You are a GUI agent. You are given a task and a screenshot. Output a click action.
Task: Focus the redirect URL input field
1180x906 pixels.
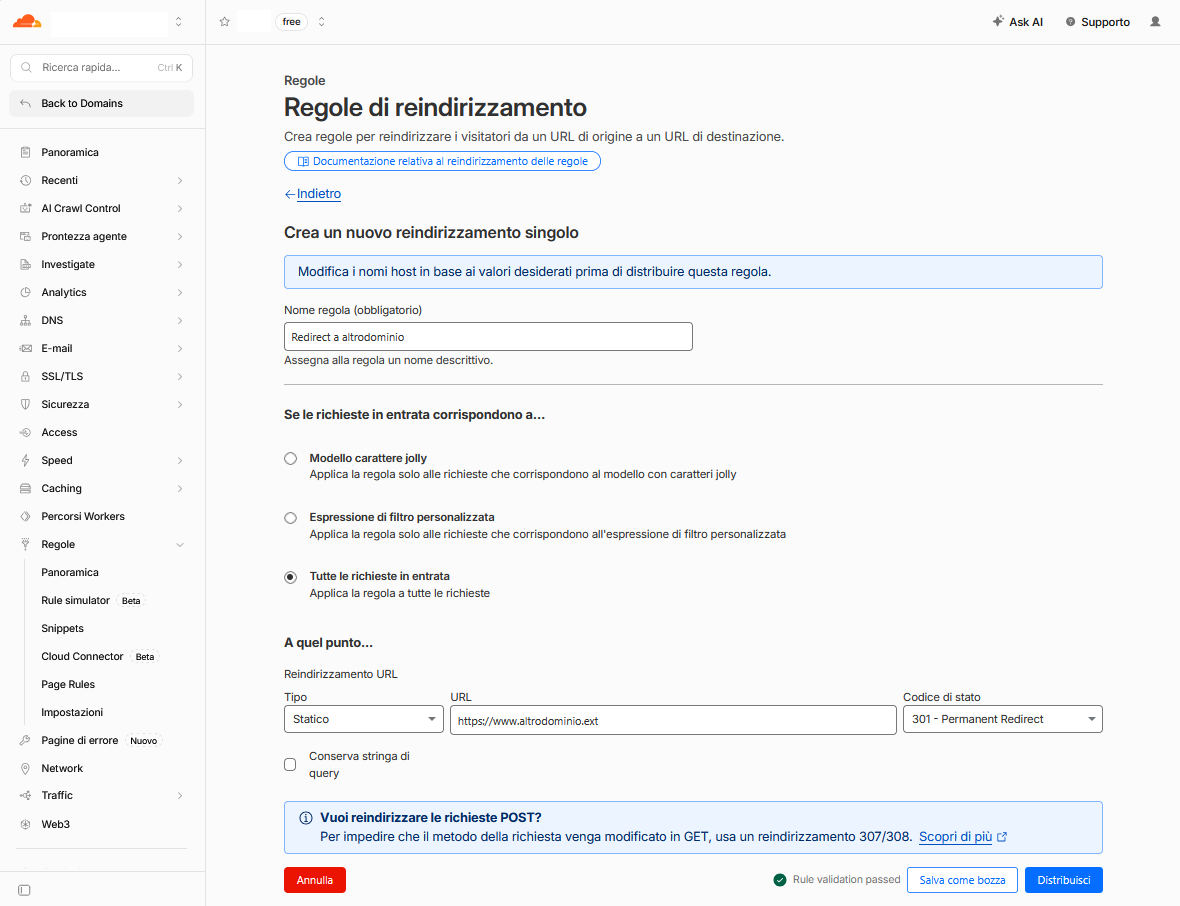673,720
